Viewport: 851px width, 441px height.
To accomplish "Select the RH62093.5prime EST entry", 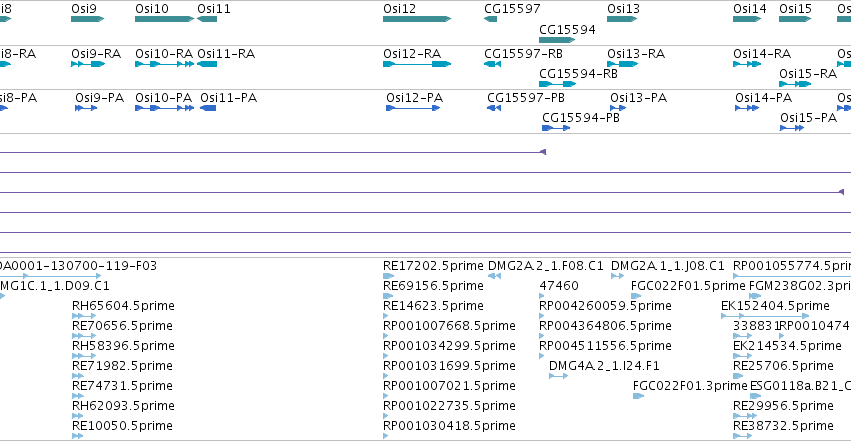I will pos(123,406).
